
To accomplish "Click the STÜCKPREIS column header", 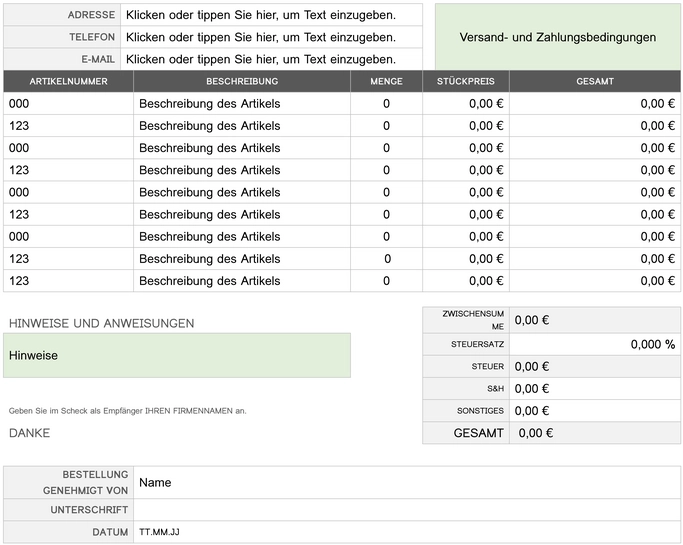I will (466, 81).
